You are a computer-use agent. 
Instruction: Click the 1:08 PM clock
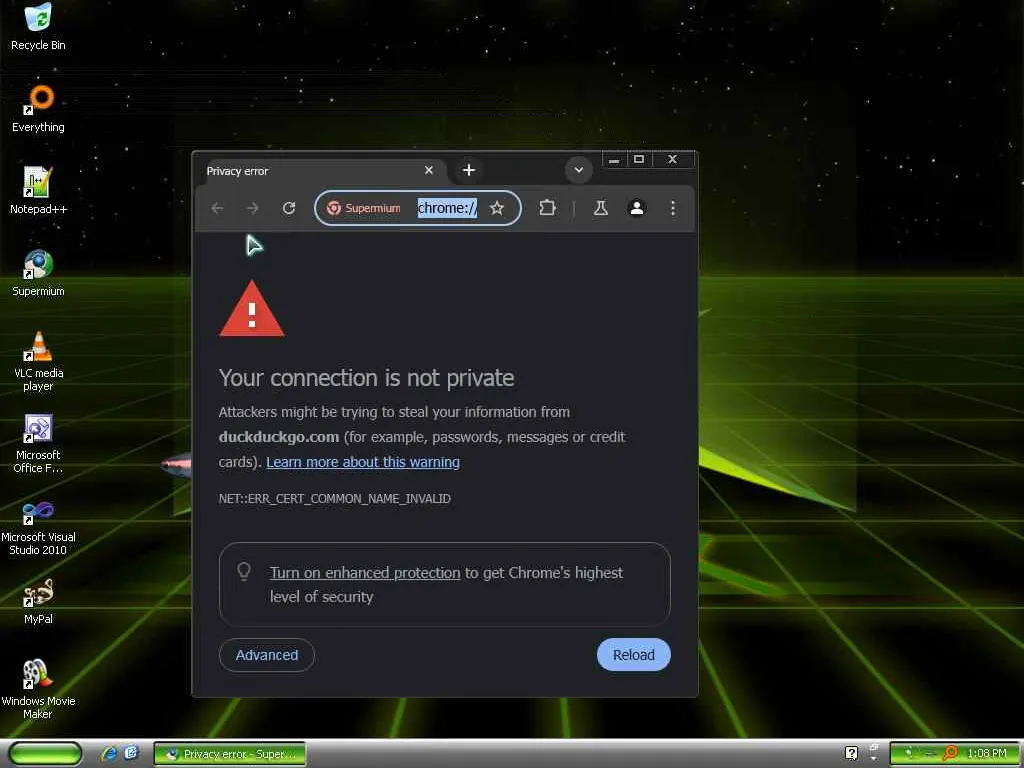click(x=987, y=754)
